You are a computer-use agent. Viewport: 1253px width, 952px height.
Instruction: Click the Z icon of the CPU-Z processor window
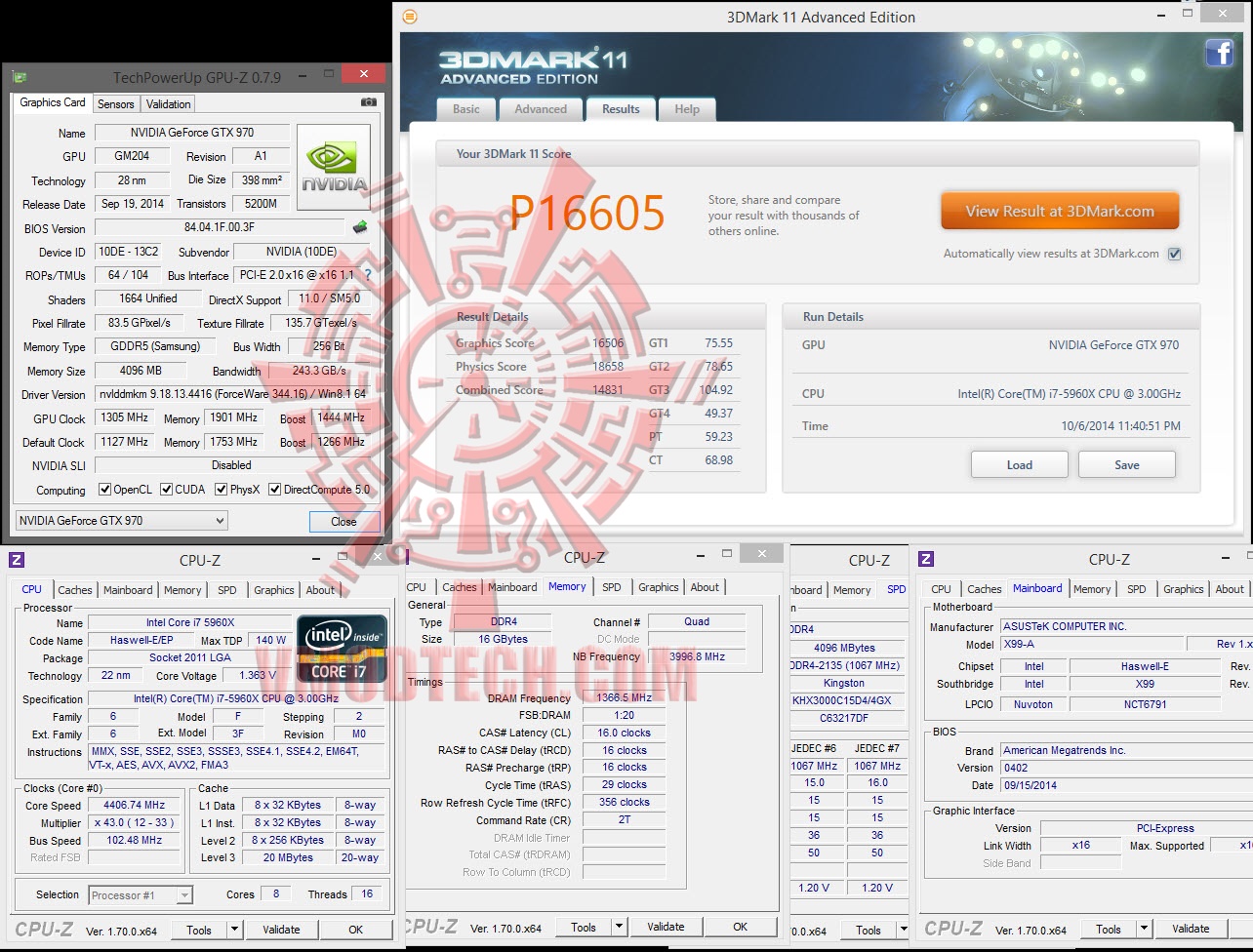click(17, 559)
